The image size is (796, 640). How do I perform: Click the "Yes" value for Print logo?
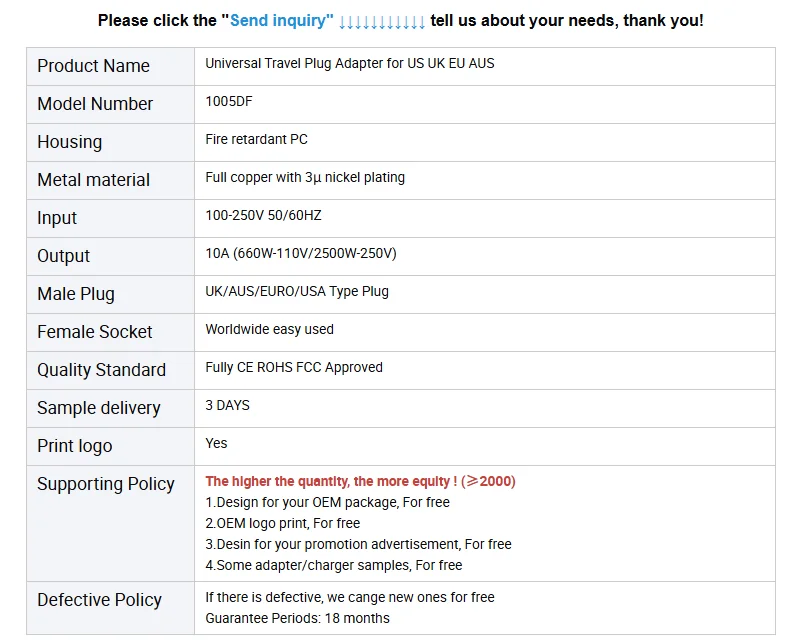(x=216, y=444)
